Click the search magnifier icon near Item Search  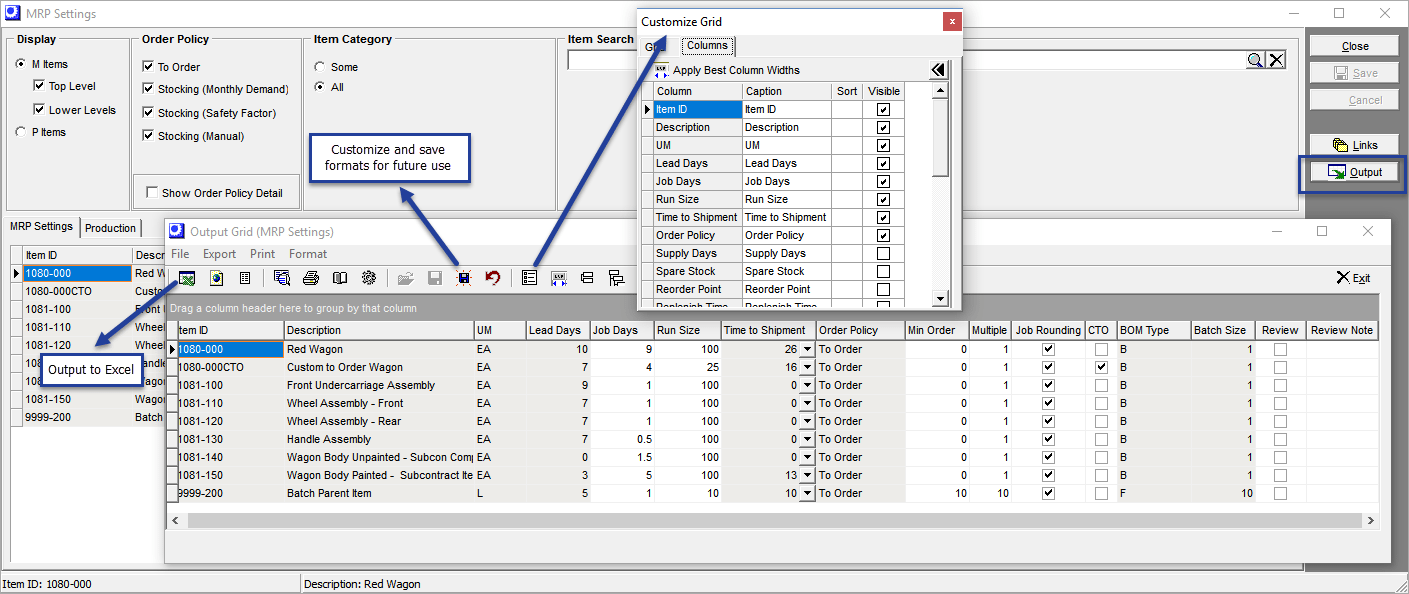click(1256, 59)
